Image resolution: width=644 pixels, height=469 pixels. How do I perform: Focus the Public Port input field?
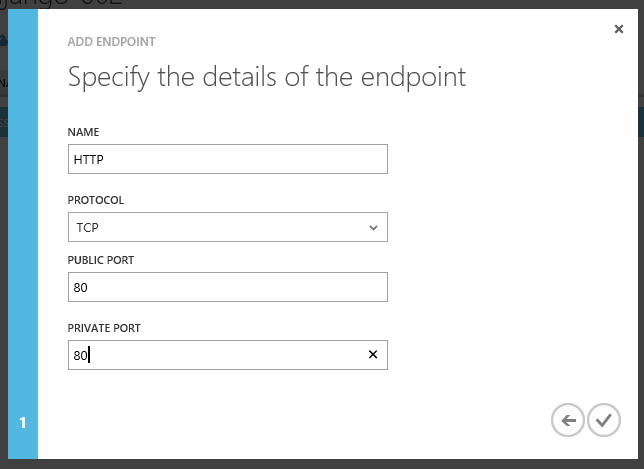(228, 287)
